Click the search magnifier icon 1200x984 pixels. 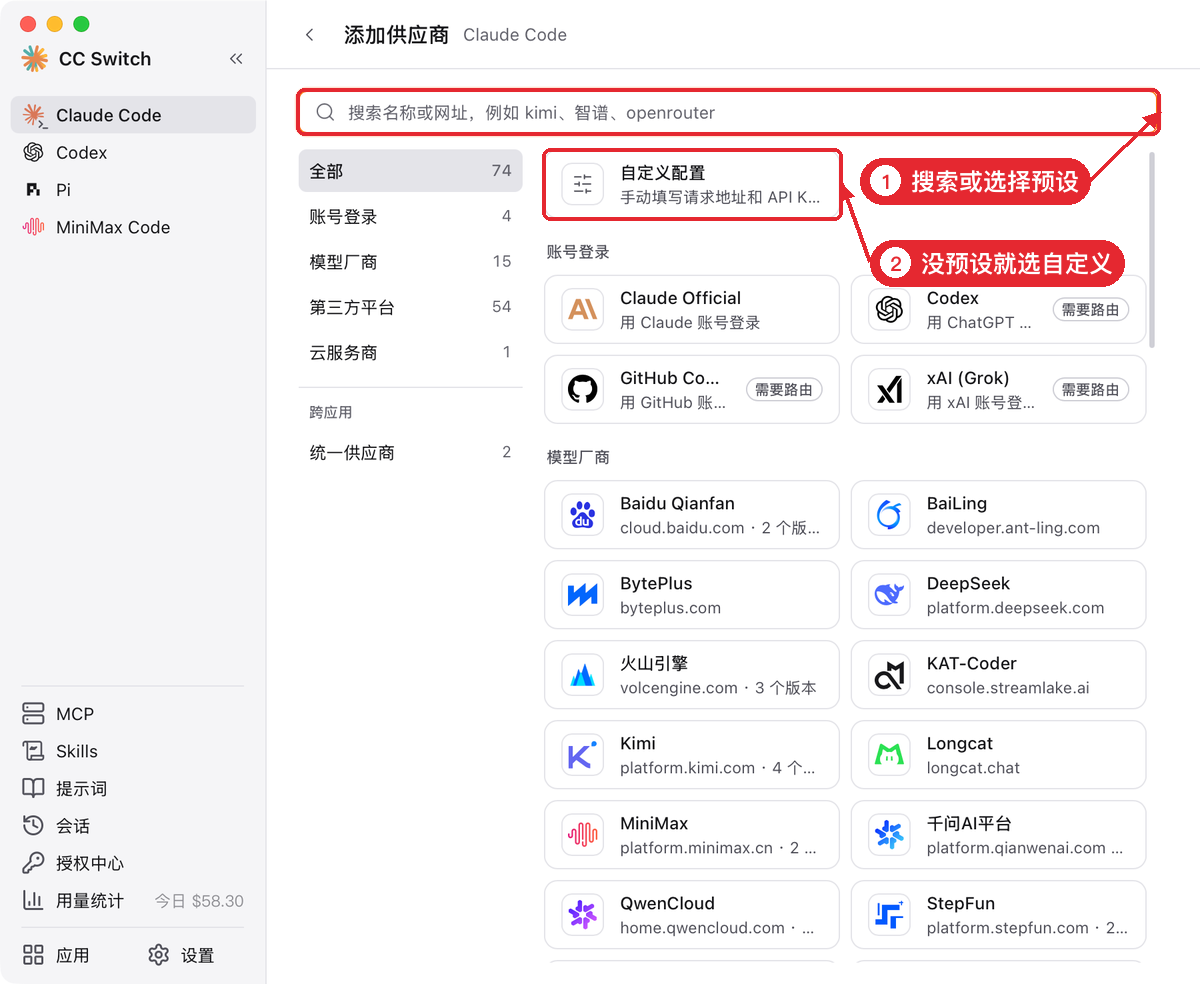point(325,112)
